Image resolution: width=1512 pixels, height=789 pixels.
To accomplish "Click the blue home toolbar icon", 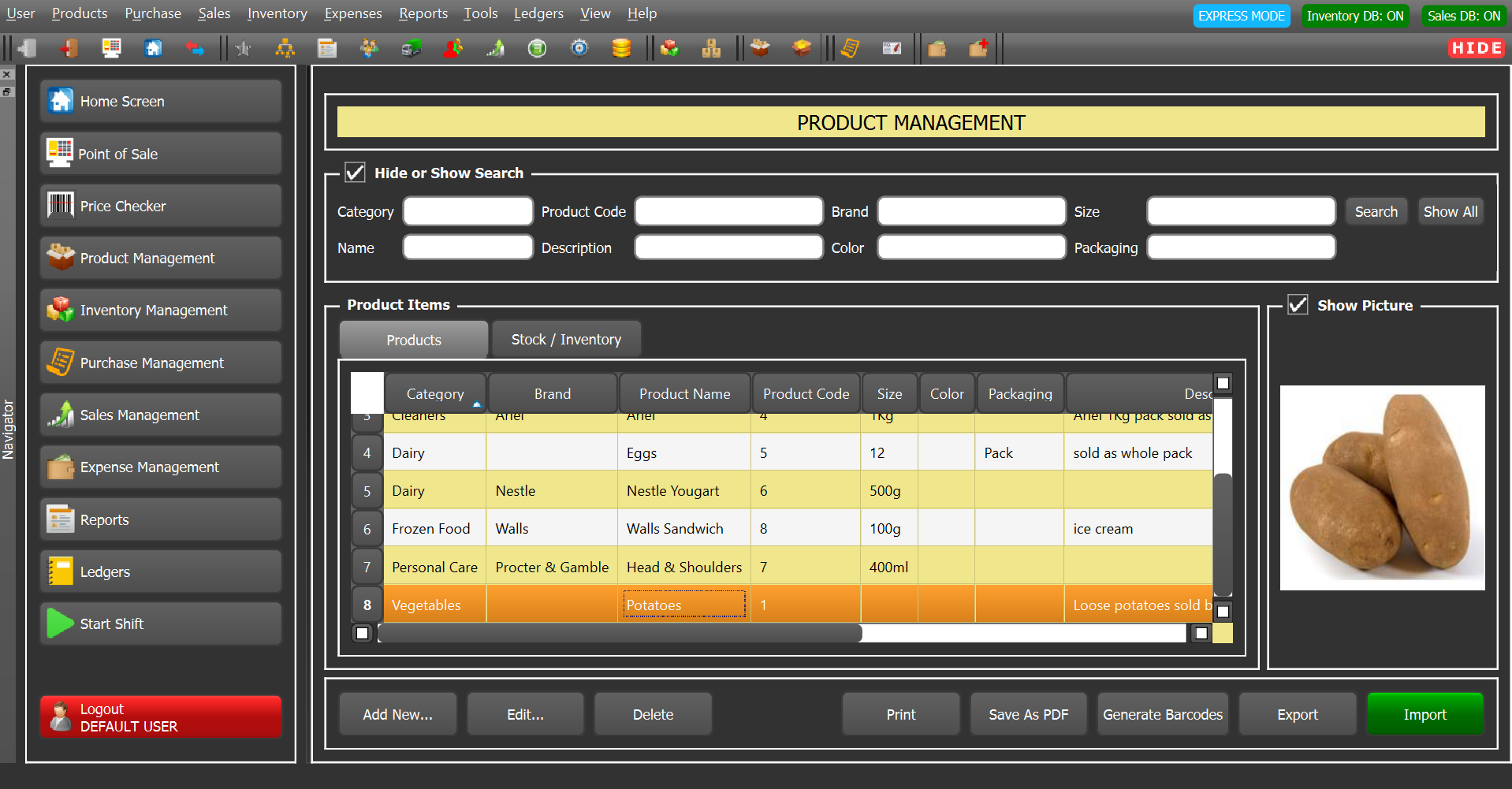I will coord(153,49).
